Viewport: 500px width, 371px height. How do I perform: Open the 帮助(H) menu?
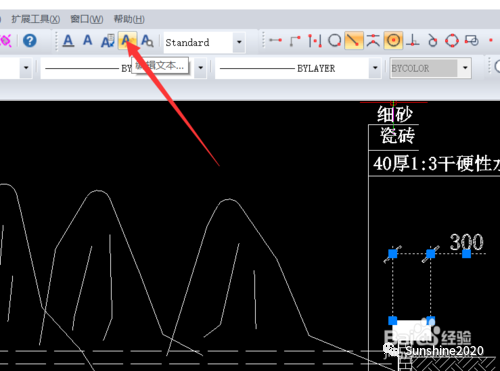129,19
